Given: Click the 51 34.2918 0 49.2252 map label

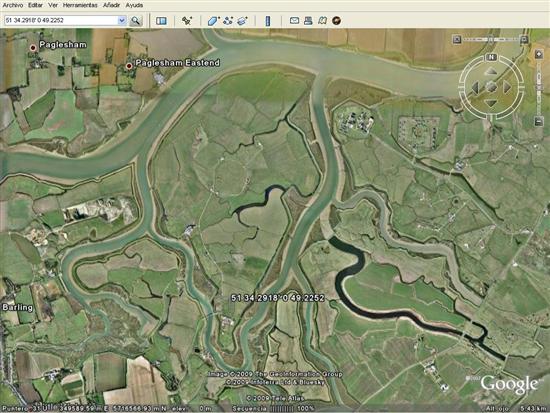Looking at the screenshot, I should tap(277, 298).
